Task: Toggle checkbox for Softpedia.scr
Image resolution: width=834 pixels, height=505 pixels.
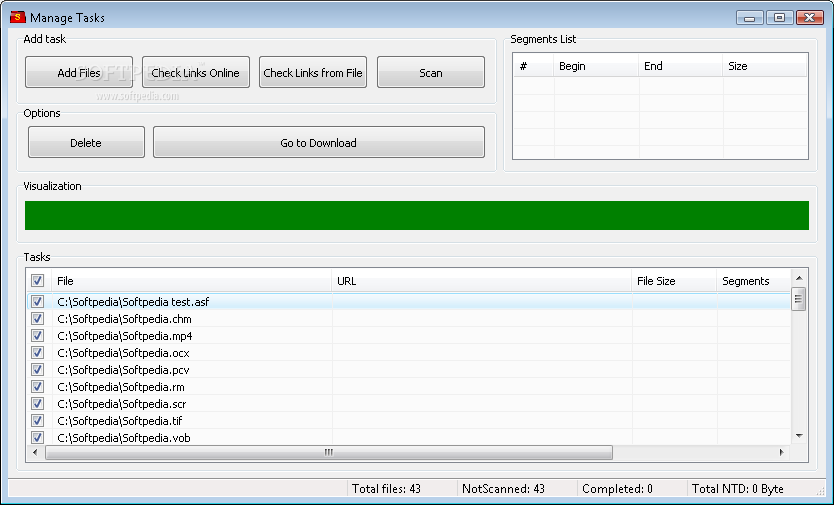Action: click(x=37, y=404)
